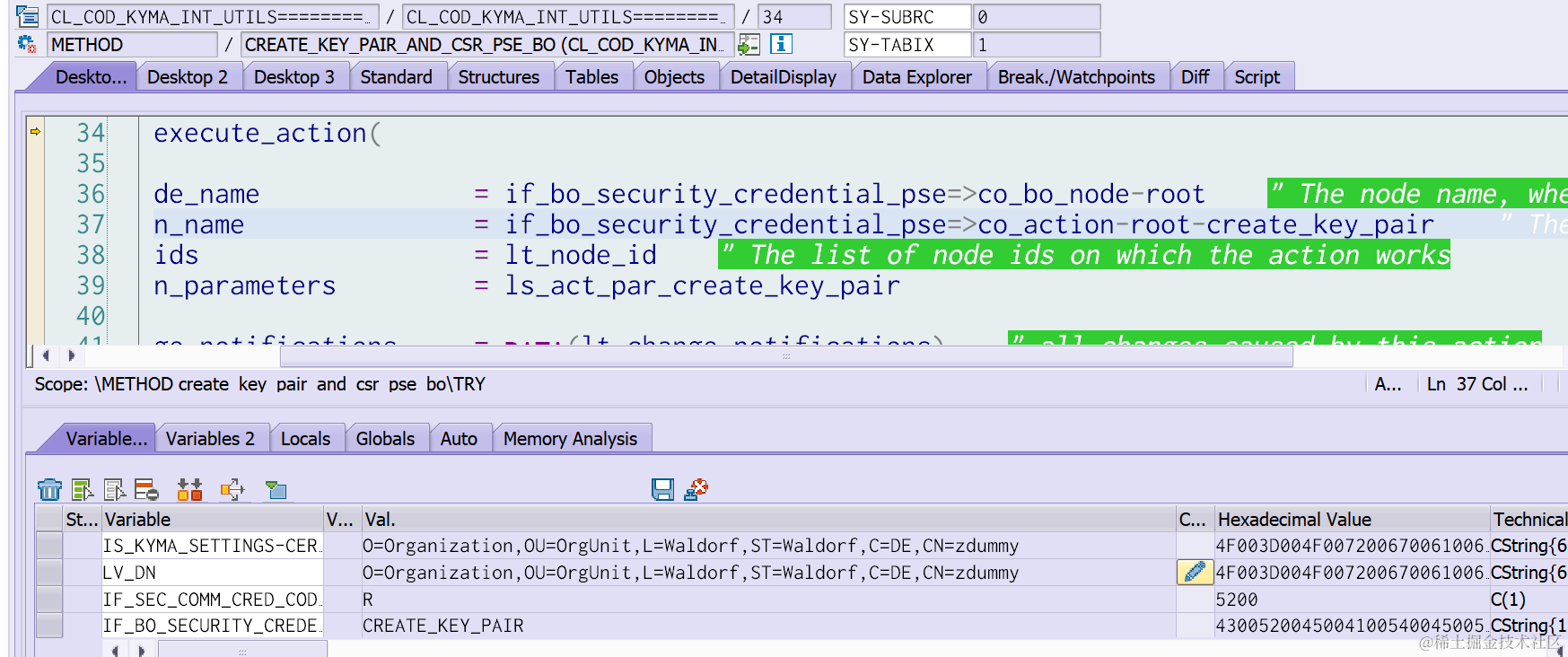1568x657 pixels.
Task: Click the CREATE_KEY_PAIR value cell
Action: pos(768,625)
